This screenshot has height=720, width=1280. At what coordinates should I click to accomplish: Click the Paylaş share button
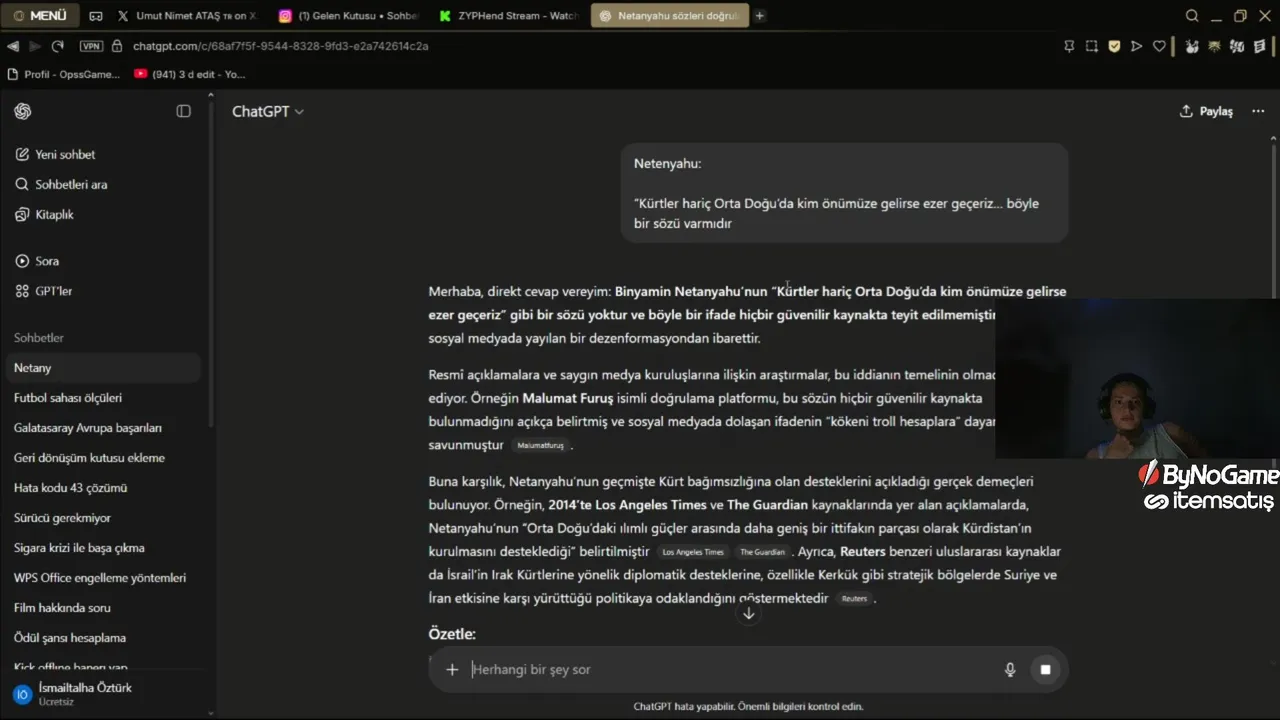(x=1206, y=111)
